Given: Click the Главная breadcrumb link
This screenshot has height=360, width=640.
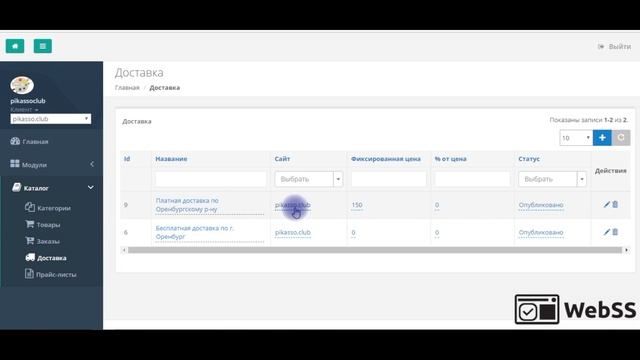Looking at the screenshot, I should pos(127,88).
